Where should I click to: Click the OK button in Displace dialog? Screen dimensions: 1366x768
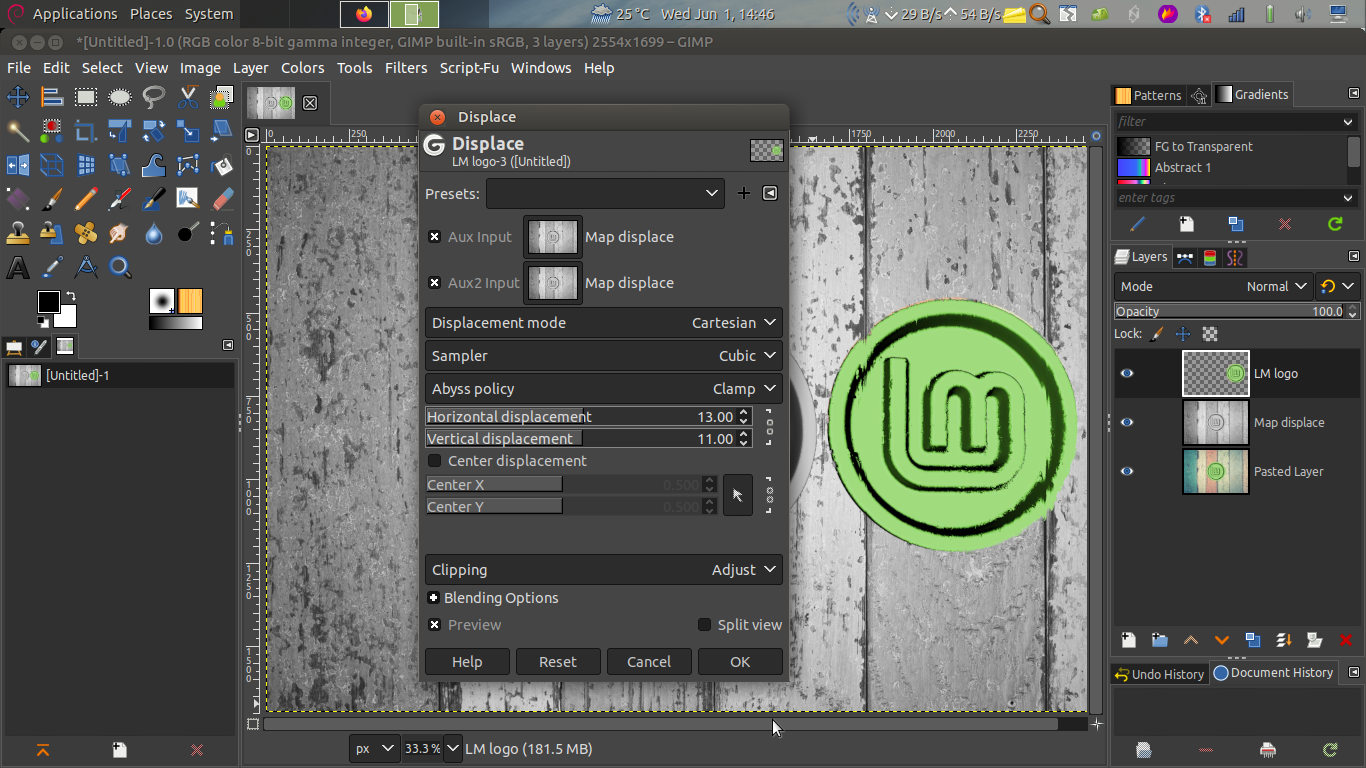740,662
